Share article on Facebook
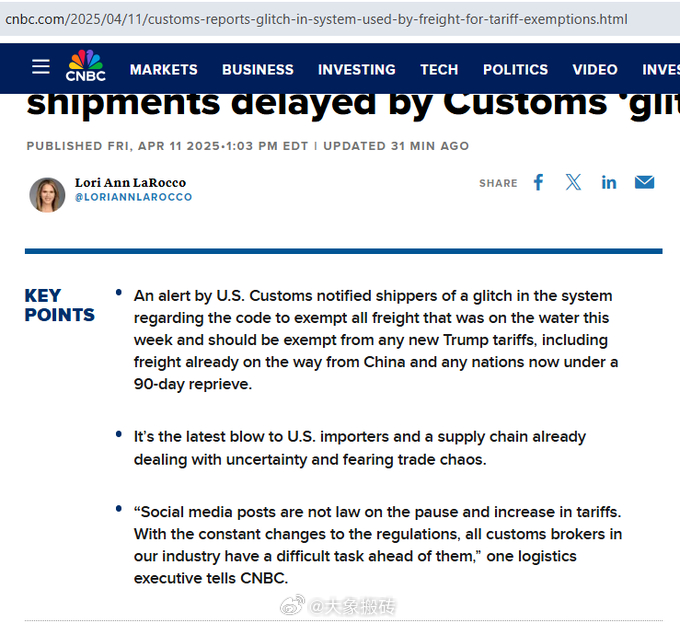 pos(538,183)
